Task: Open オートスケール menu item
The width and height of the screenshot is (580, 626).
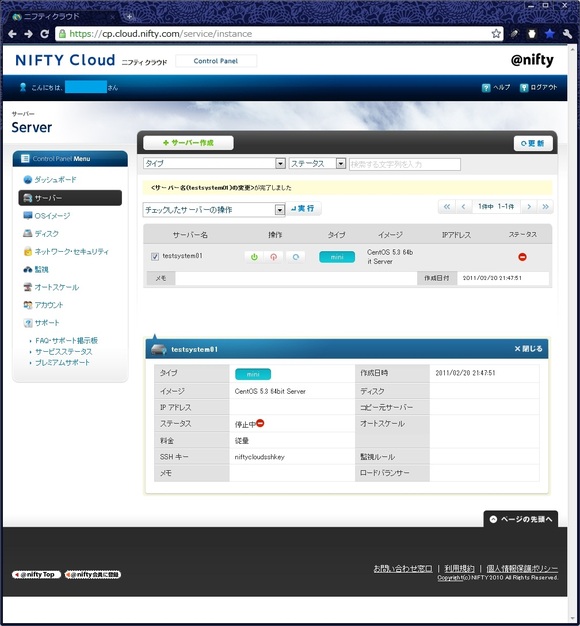Action: [x=51, y=287]
